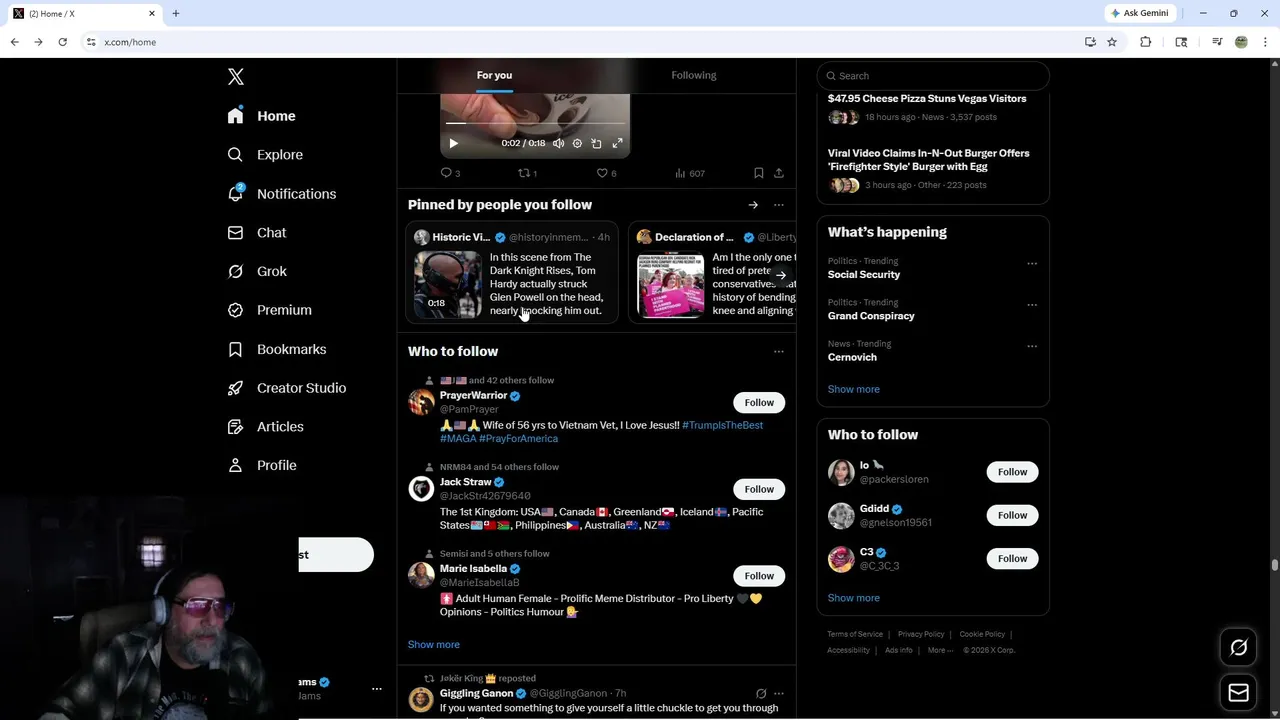Reply to the video post
This screenshot has height=720, width=1280.
click(x=450, y=173)
